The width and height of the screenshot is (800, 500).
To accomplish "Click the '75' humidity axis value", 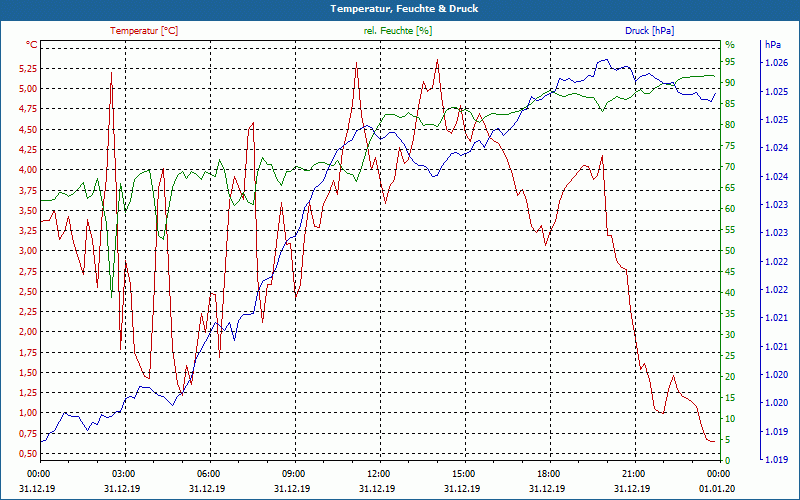I will click(x=730, y=146).
